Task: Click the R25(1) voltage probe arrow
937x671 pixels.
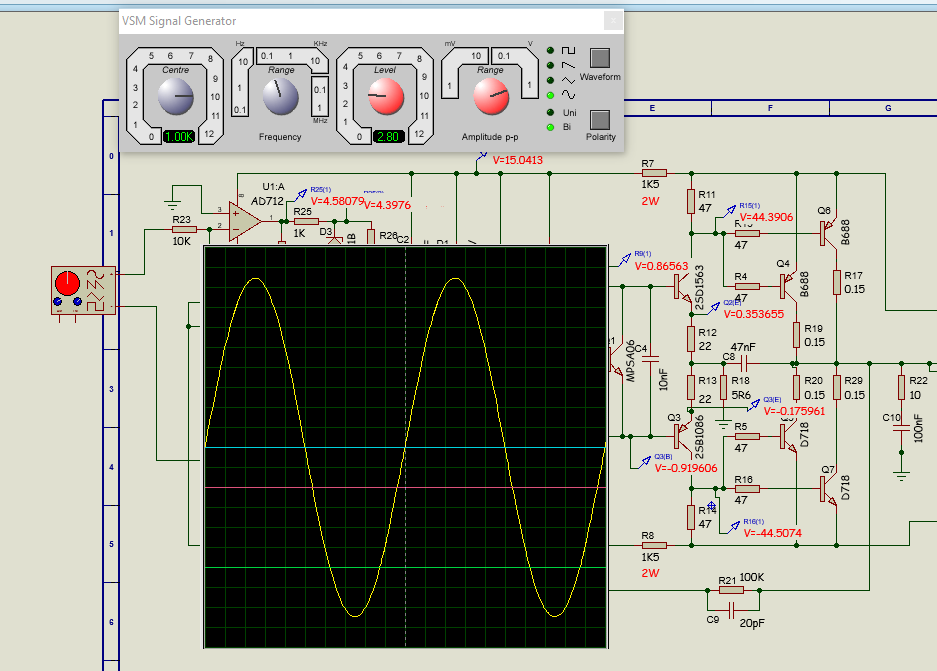Action: pyautogui.click(x=300, y=196)
